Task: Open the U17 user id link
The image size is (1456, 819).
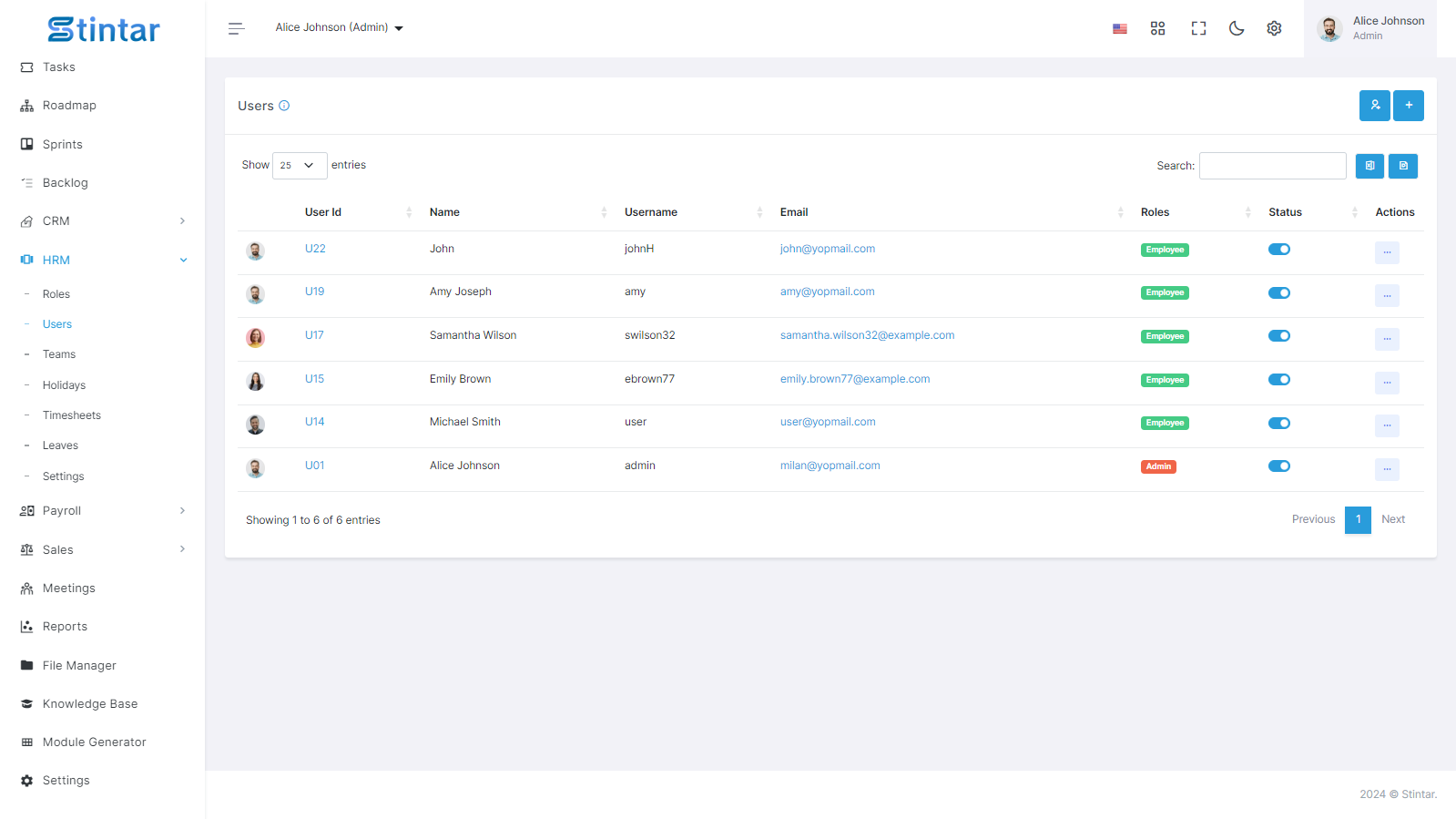Action: click(x=314, y=335)
